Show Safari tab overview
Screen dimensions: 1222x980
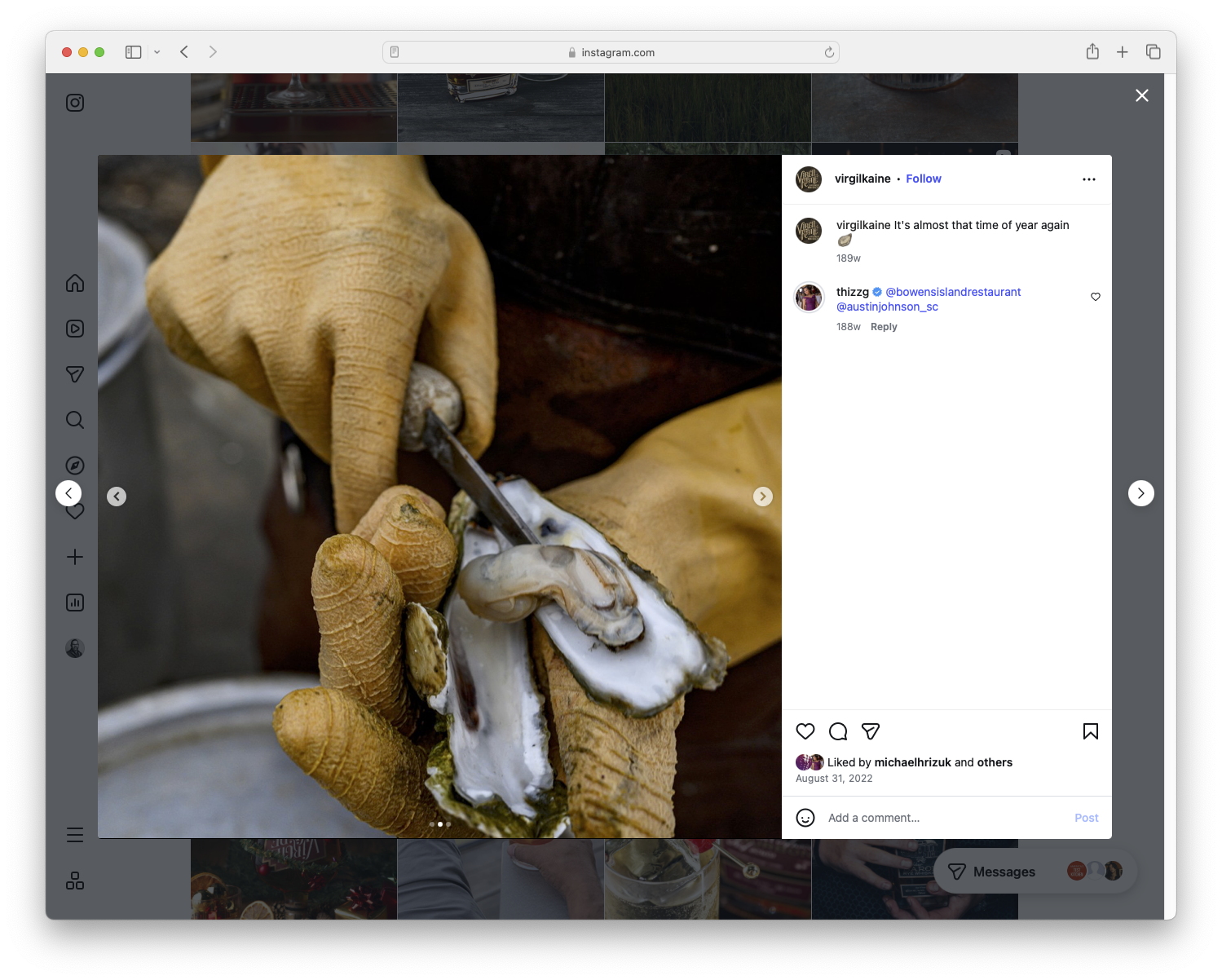(x=1154, y=51)
